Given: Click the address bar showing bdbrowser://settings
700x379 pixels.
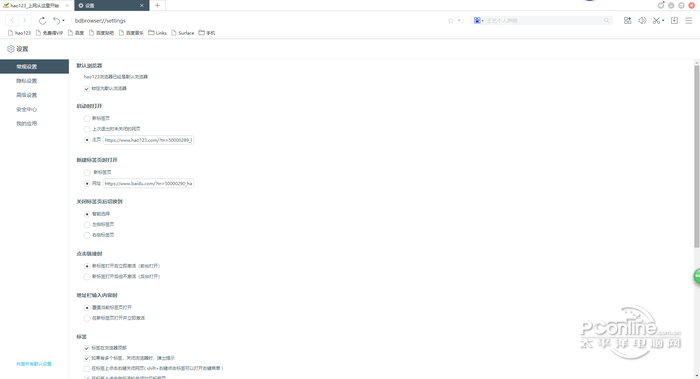Looking at the screenshot, I should tap(259, 21).
